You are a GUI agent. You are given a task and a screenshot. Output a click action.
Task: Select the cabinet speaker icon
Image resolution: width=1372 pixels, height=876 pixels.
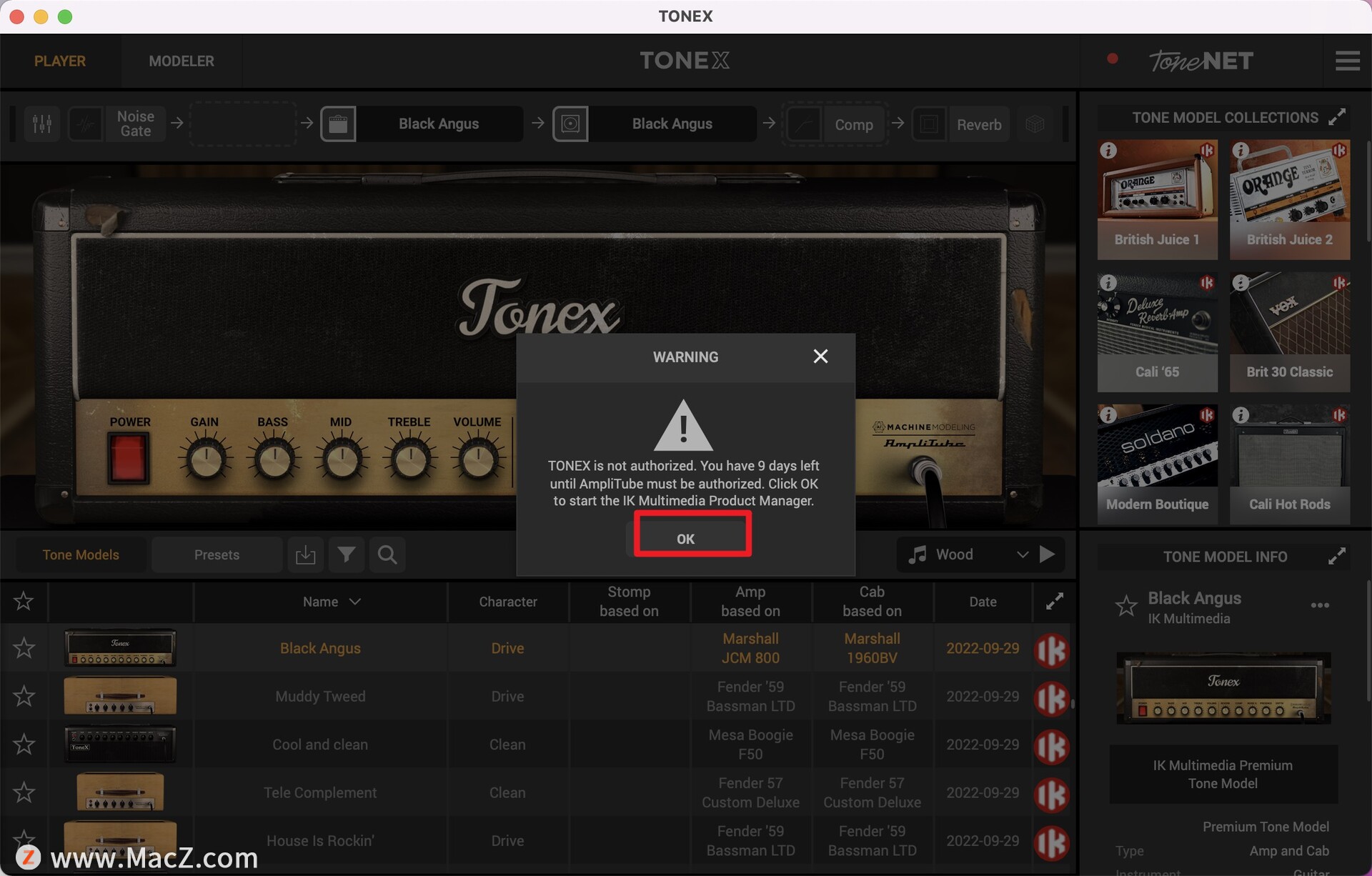pos(570,124)
